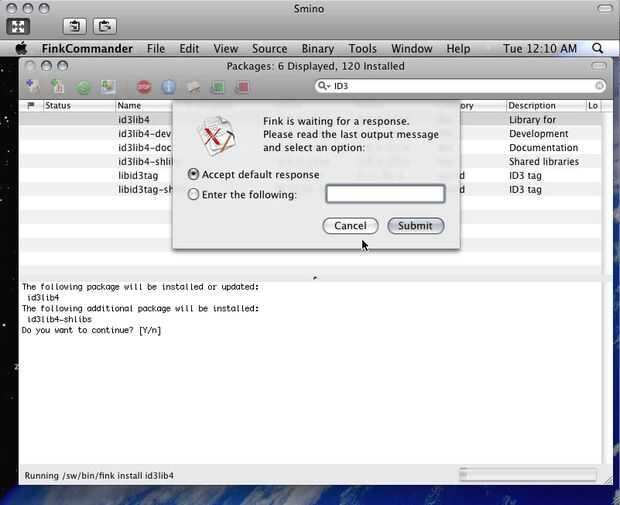This screenshot has width=620, height=505.
Task: Click the 'Library for' description cell
Action: pos(532,119)
